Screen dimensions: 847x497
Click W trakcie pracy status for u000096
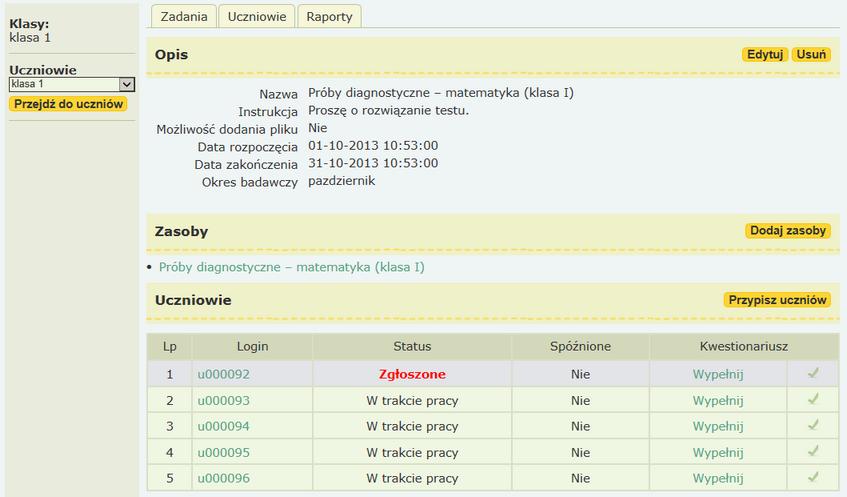412,478
